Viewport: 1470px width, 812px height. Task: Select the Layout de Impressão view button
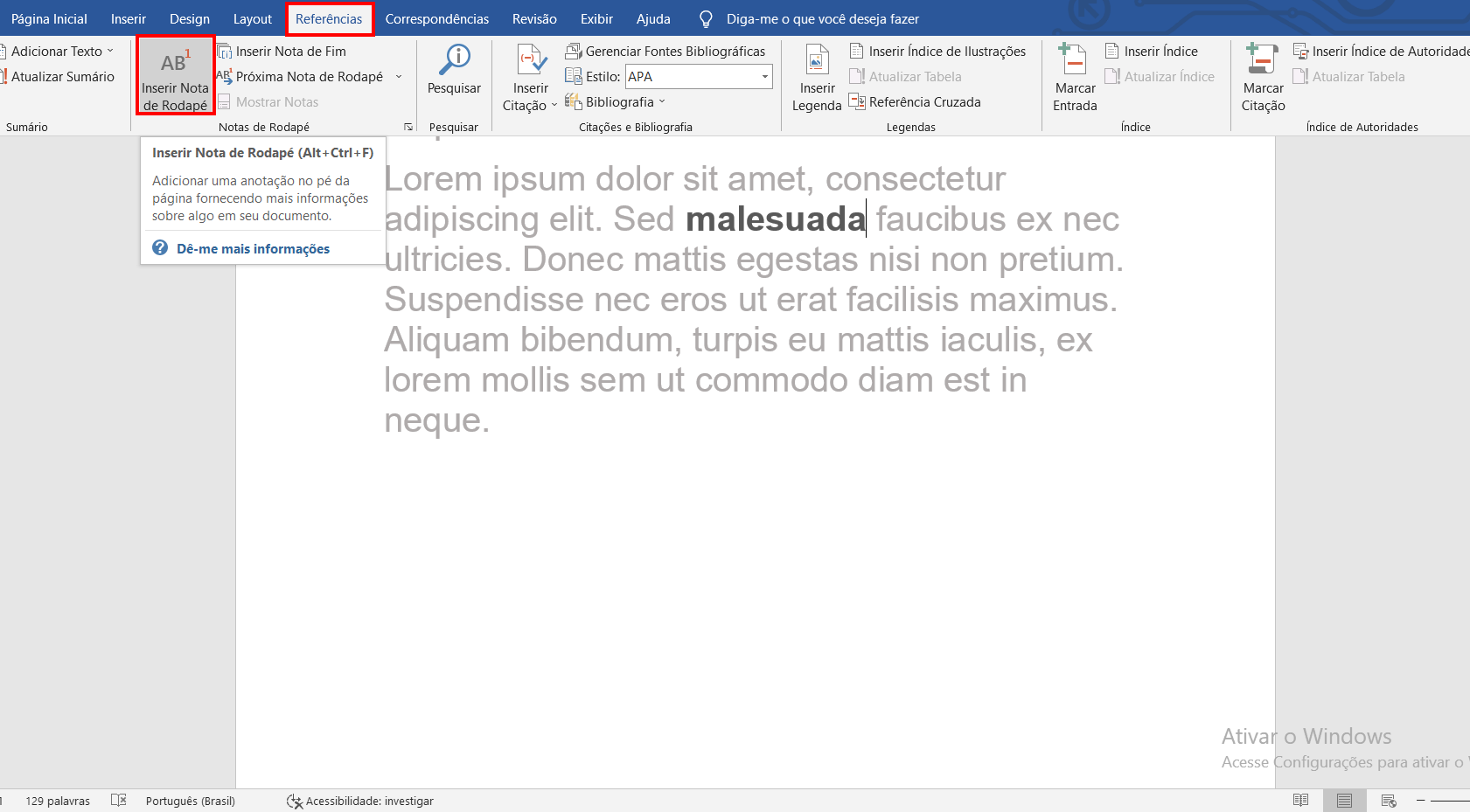(1344, 801)
